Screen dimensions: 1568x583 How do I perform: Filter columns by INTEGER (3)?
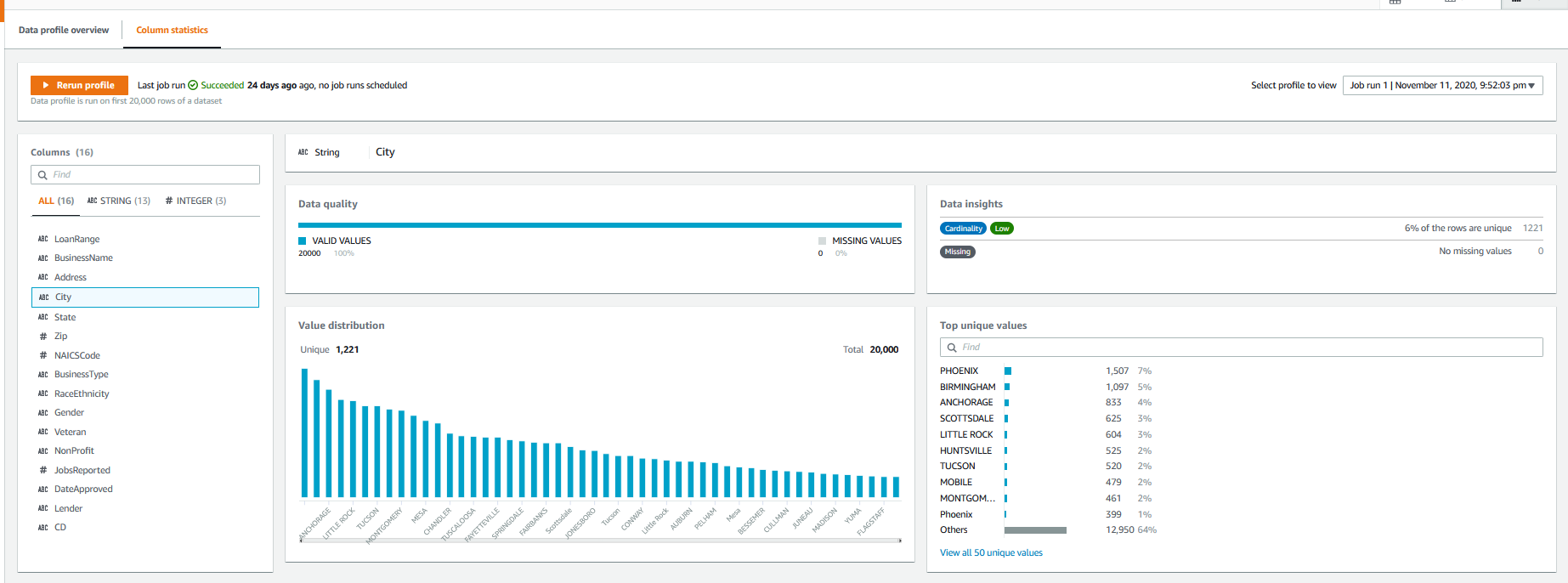[195, 201]
